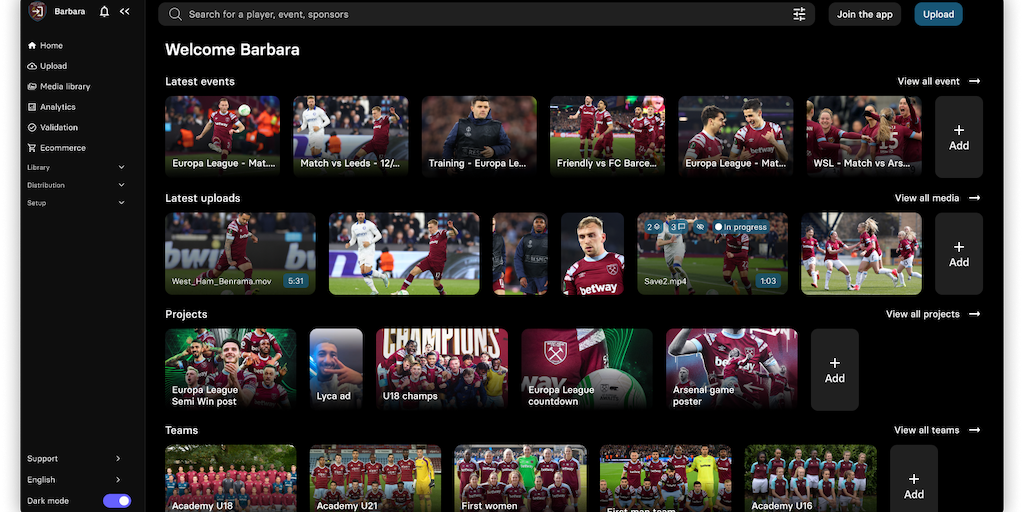
Task: Click the Validation checkmark sidebar icon
Action: coord(32,127)
